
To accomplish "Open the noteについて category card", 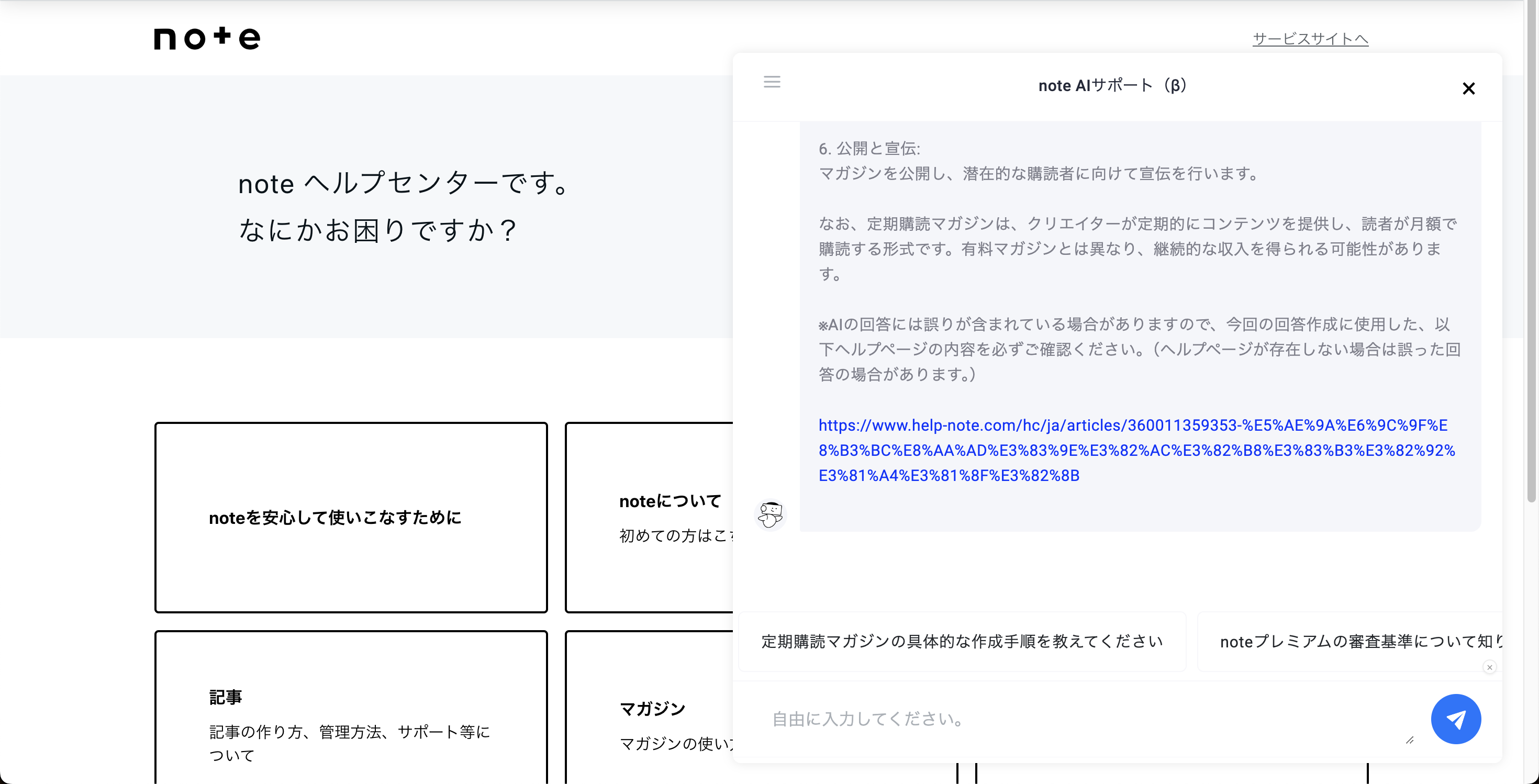I will tap(650, 517).
